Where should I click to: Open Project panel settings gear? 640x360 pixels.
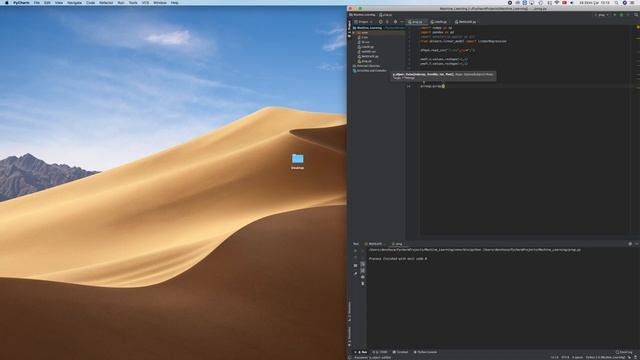[x=395, y=22]
